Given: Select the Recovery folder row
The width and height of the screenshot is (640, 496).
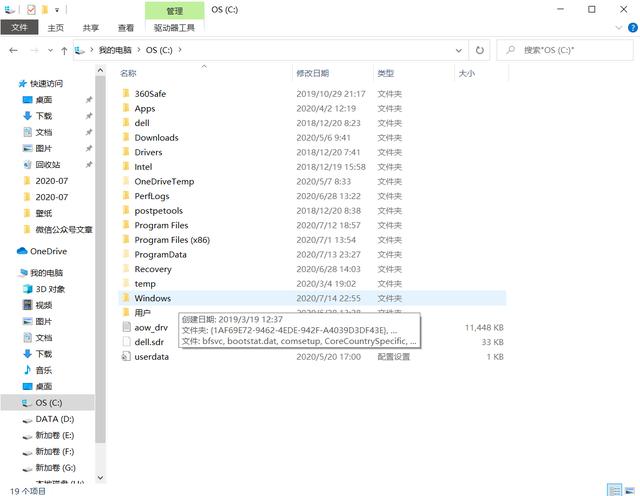Looking at the screenshot, I should 312,269.
